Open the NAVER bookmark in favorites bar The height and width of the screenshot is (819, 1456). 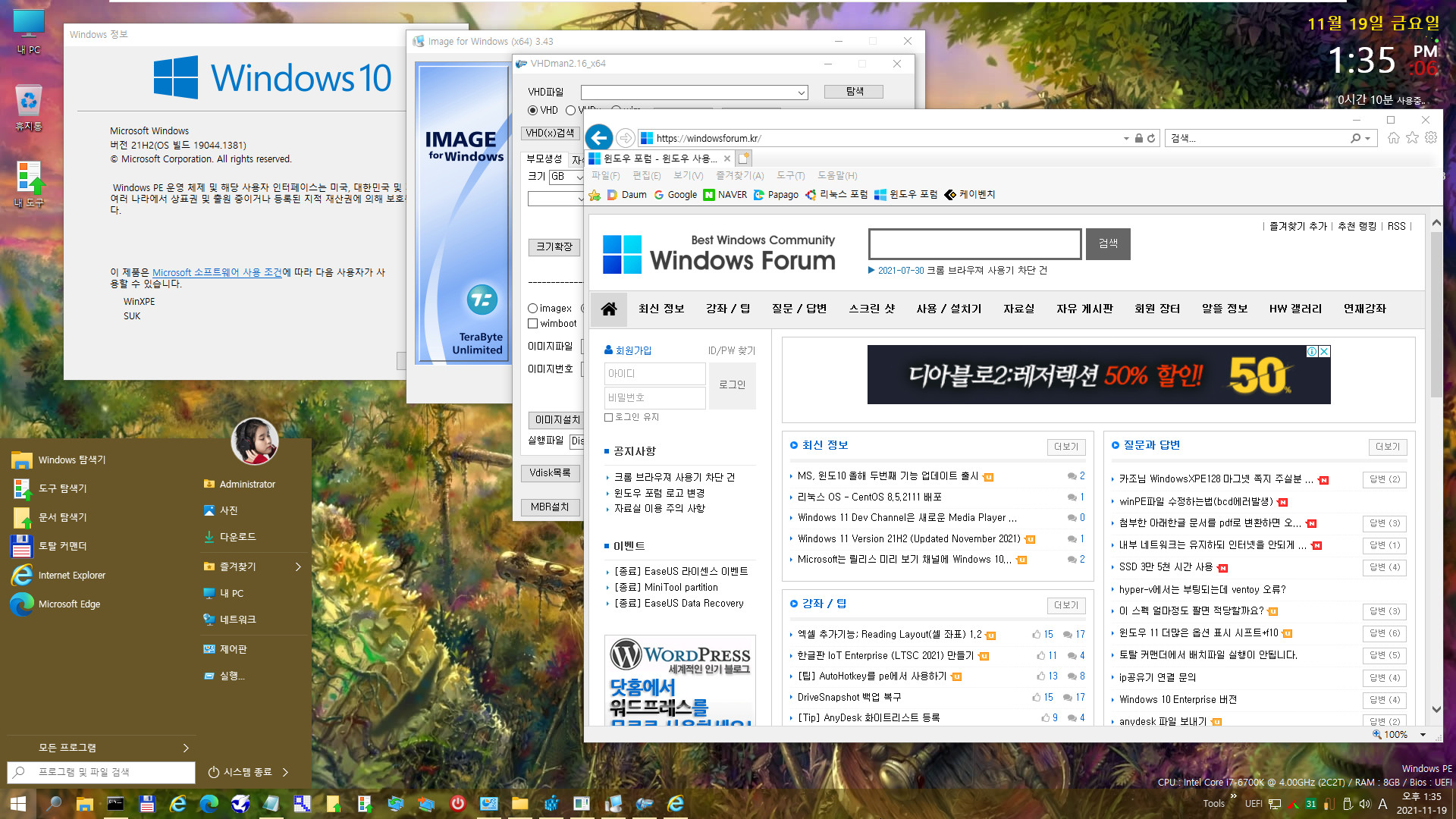(x=725, y=195)
